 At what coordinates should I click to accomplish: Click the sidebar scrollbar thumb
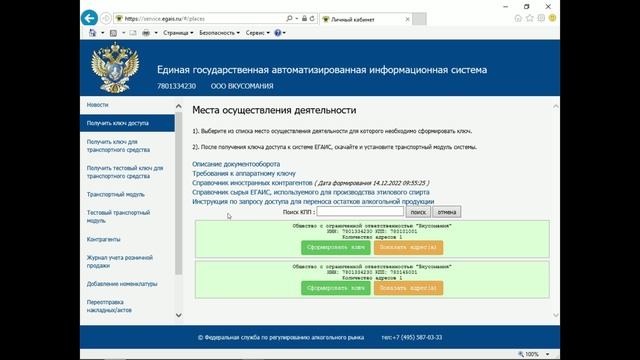click(x=178, y=194)
